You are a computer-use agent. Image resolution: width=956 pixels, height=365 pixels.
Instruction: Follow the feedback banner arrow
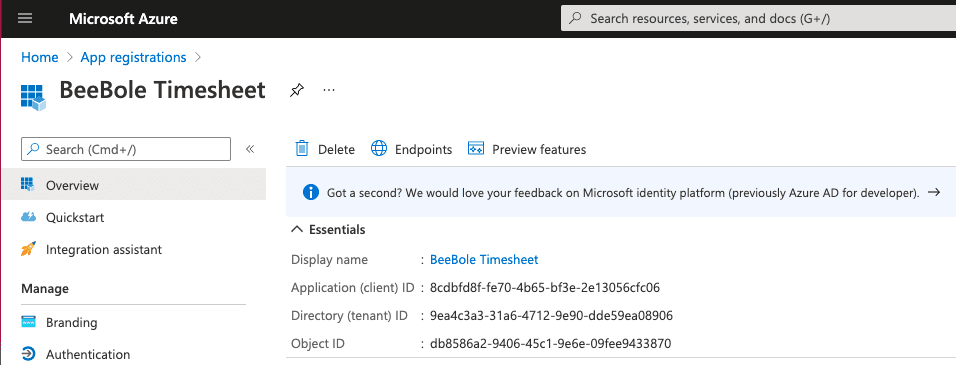pyautogui.click(x=933, y=193)
